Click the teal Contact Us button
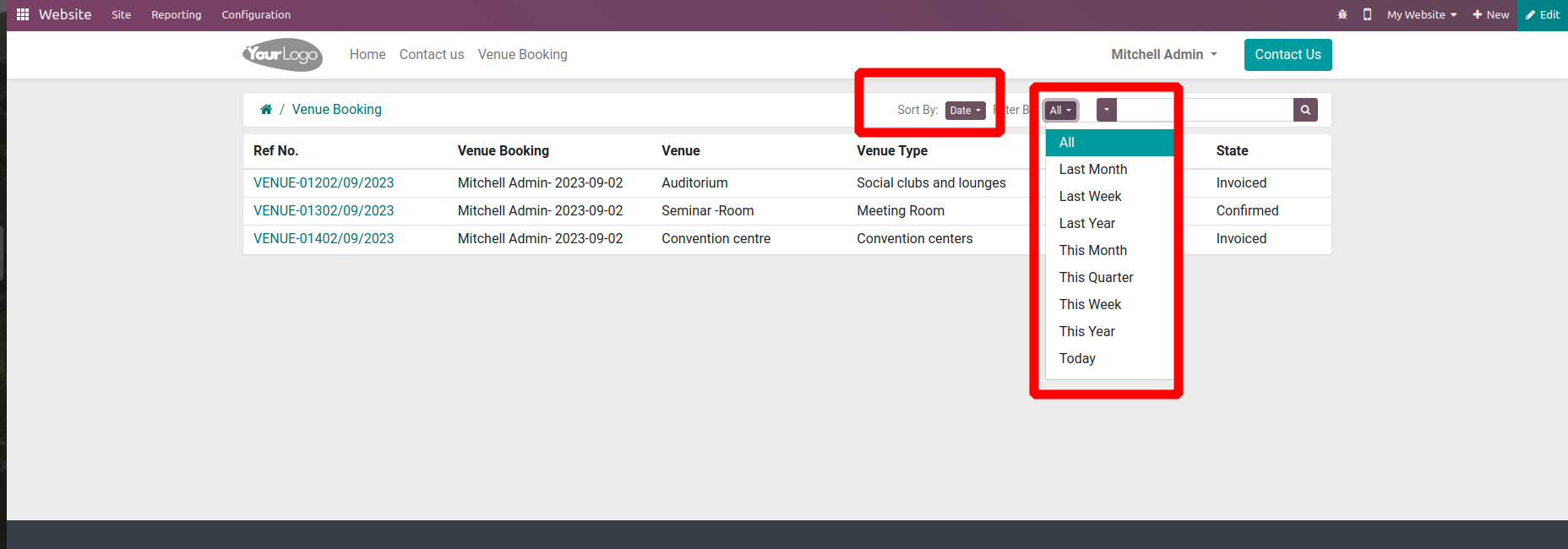The image size is (1568, 549). point(1288,55)
